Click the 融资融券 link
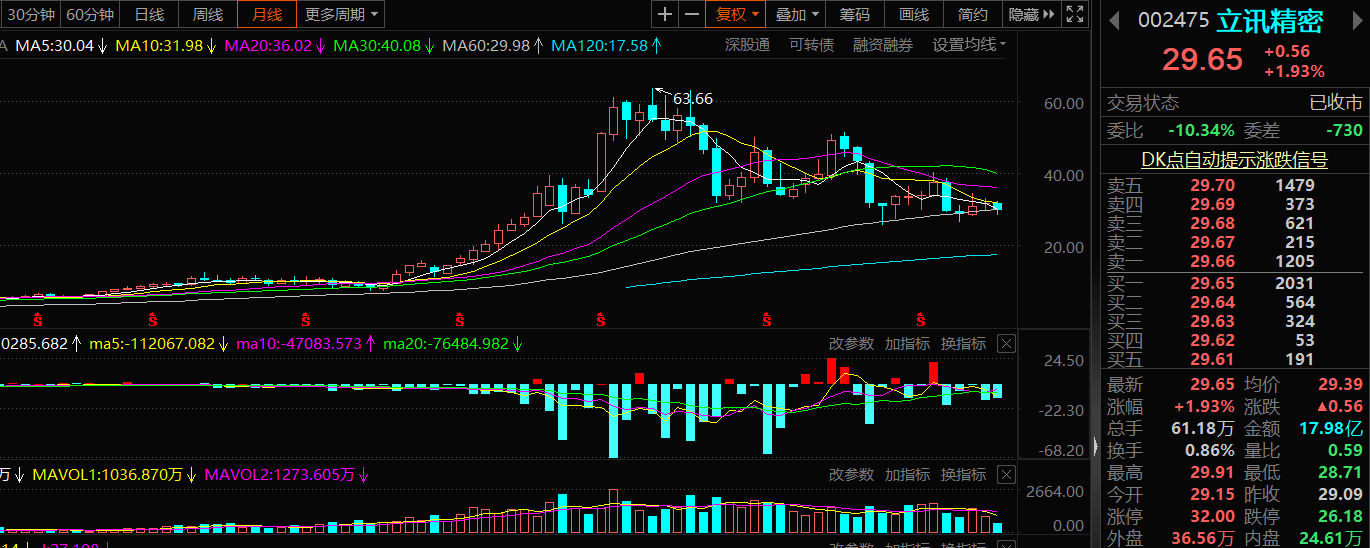The height and width of the screenshot is (548, 1370). (x=883, y=45)
